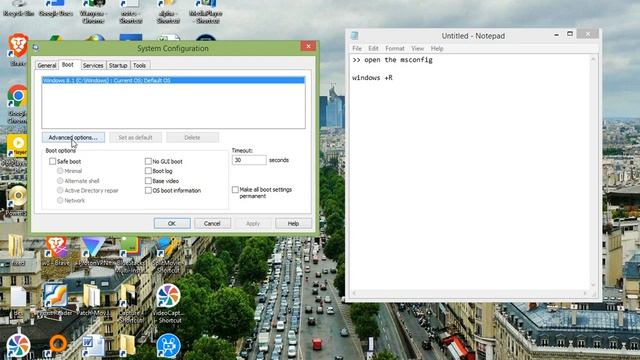The width and height of the screenshot is (640, 360).
Task: Click the Apply button
Action: click(x=253, y=224)
